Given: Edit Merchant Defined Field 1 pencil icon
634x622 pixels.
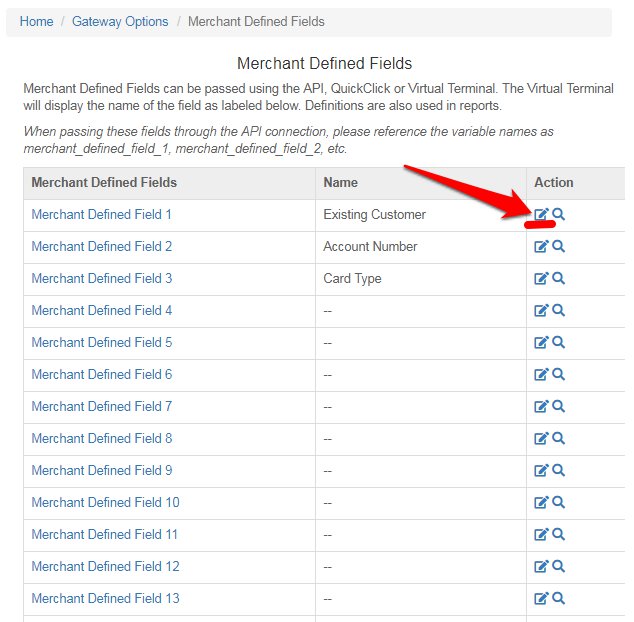Looking at the screenshot, I should pyautogui.click(x=541, y=214).
